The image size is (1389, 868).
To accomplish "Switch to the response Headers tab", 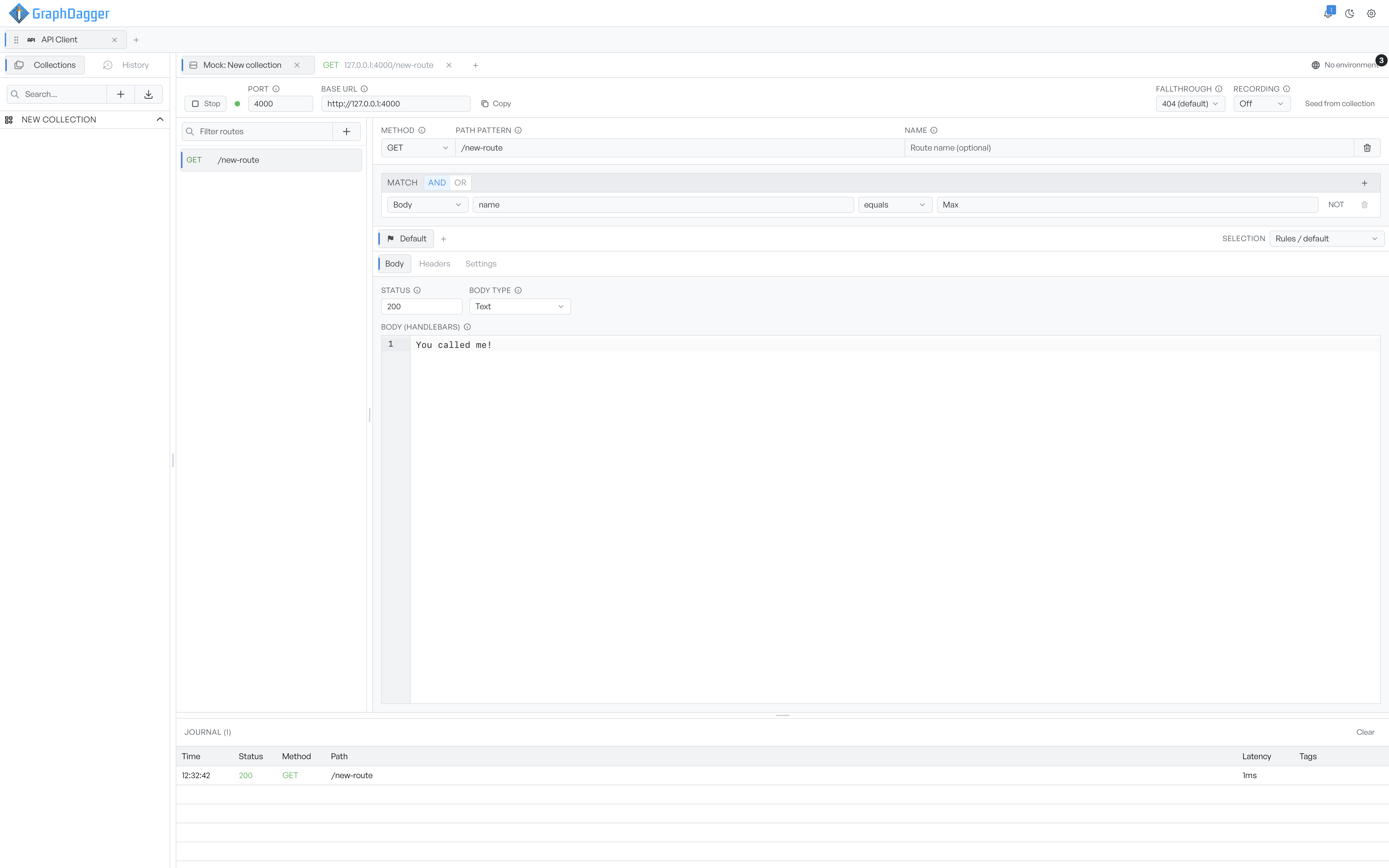I will 434,264.
